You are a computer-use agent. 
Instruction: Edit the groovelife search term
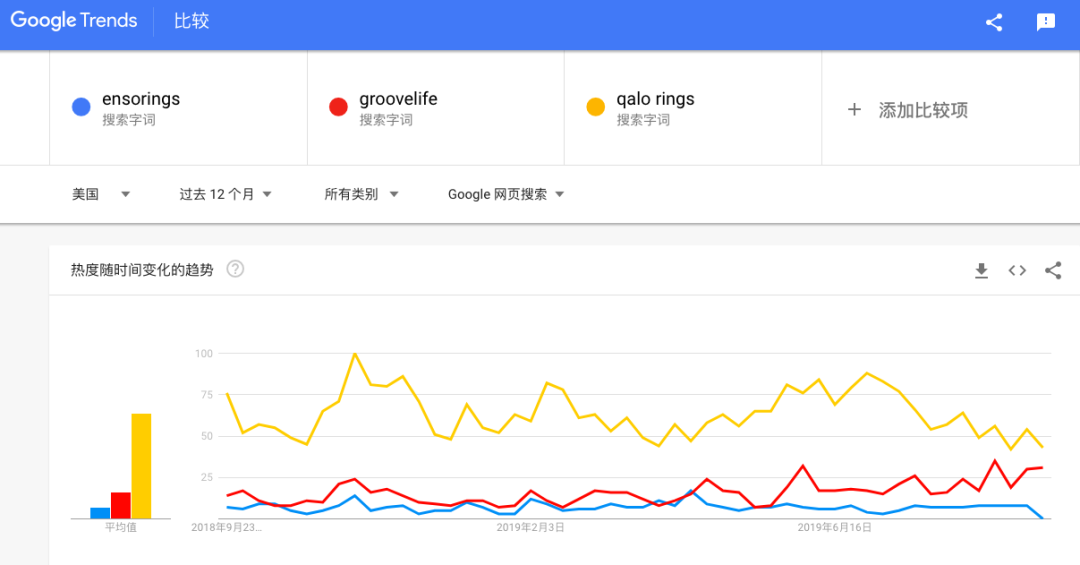436,108
